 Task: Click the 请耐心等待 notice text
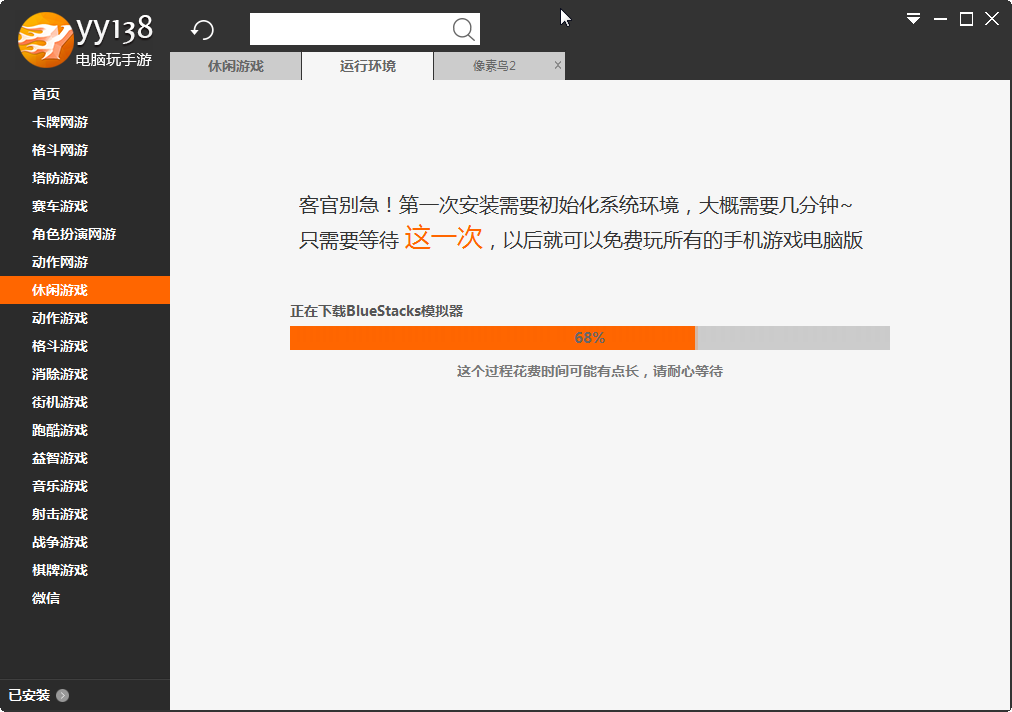tap(688, 371)
